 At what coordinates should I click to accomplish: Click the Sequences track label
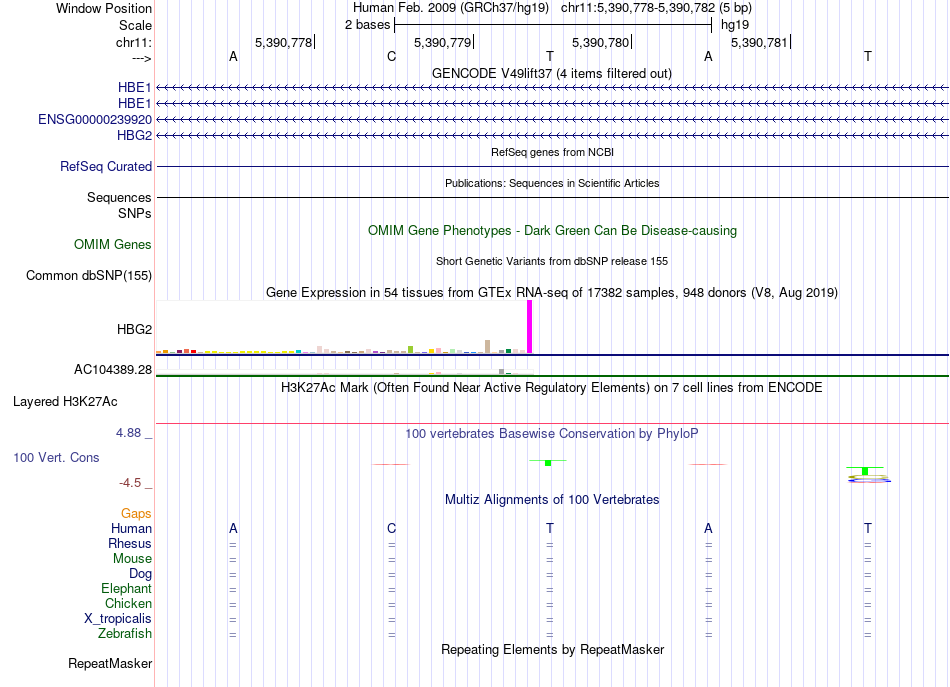pyautogui.click(x=119, y=197)
